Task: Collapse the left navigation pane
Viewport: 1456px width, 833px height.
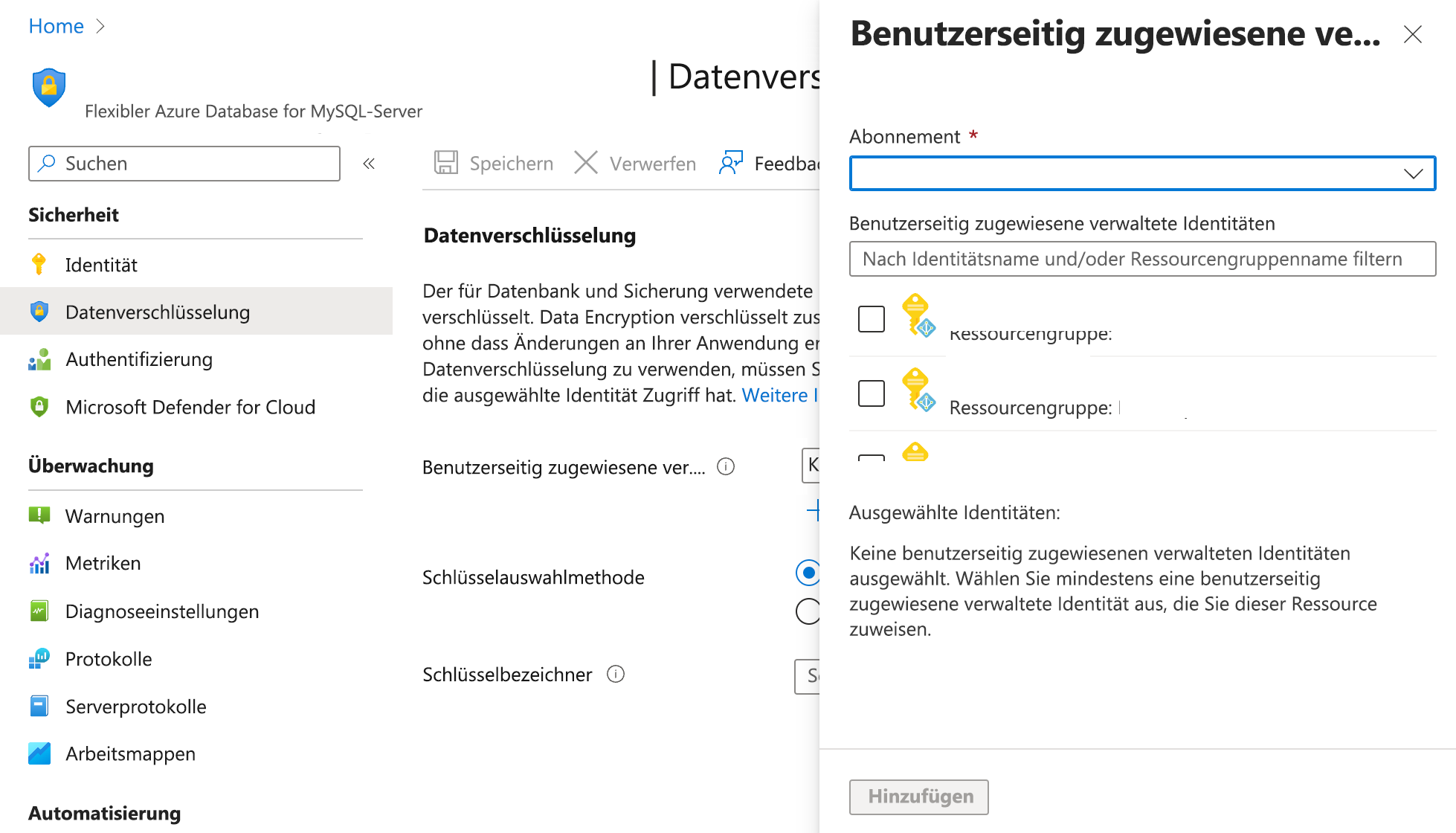Action: click(x=369, y=163)
